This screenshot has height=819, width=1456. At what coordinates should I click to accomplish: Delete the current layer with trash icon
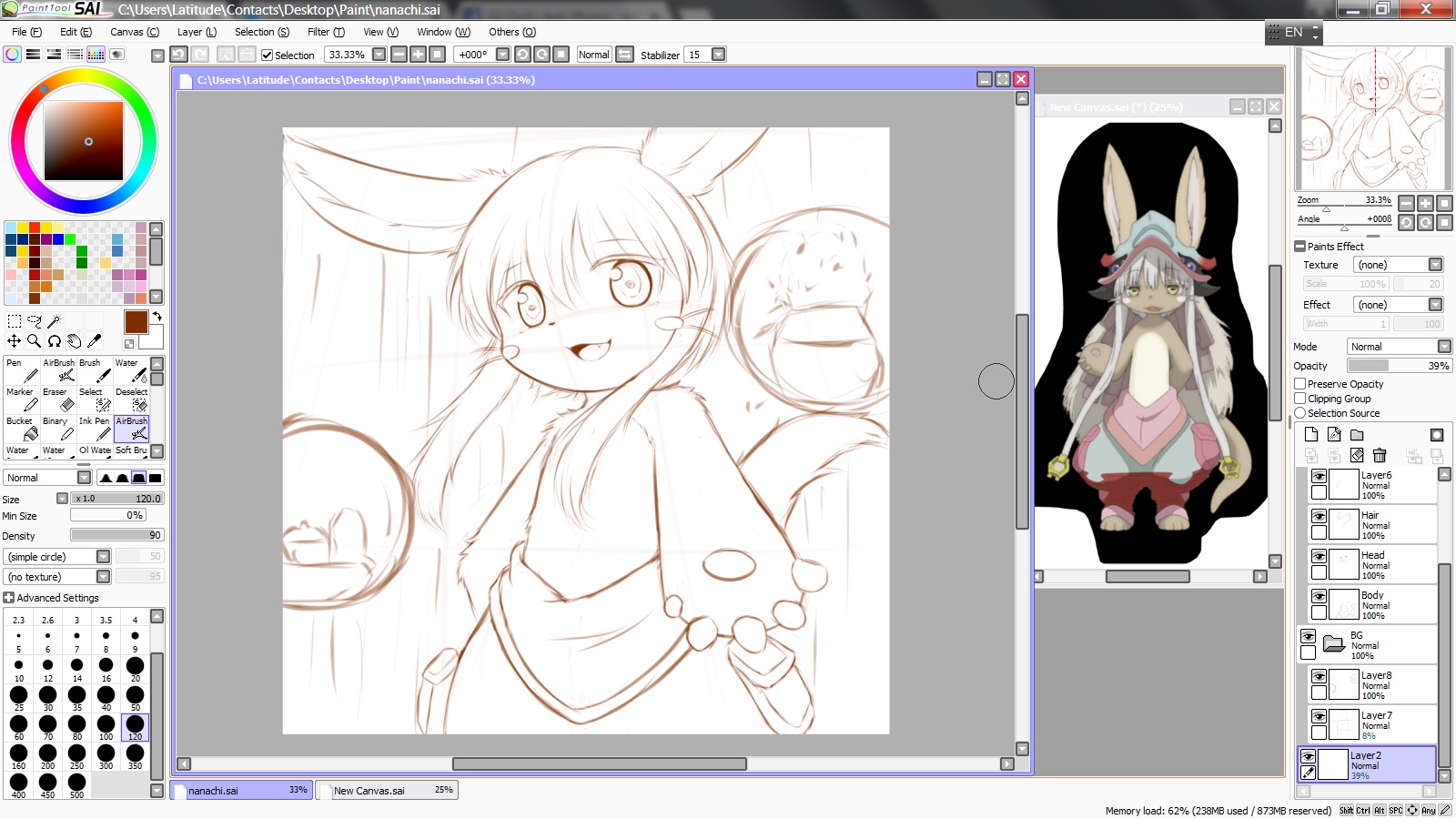pyautogui.click(x=1380, y=455)
